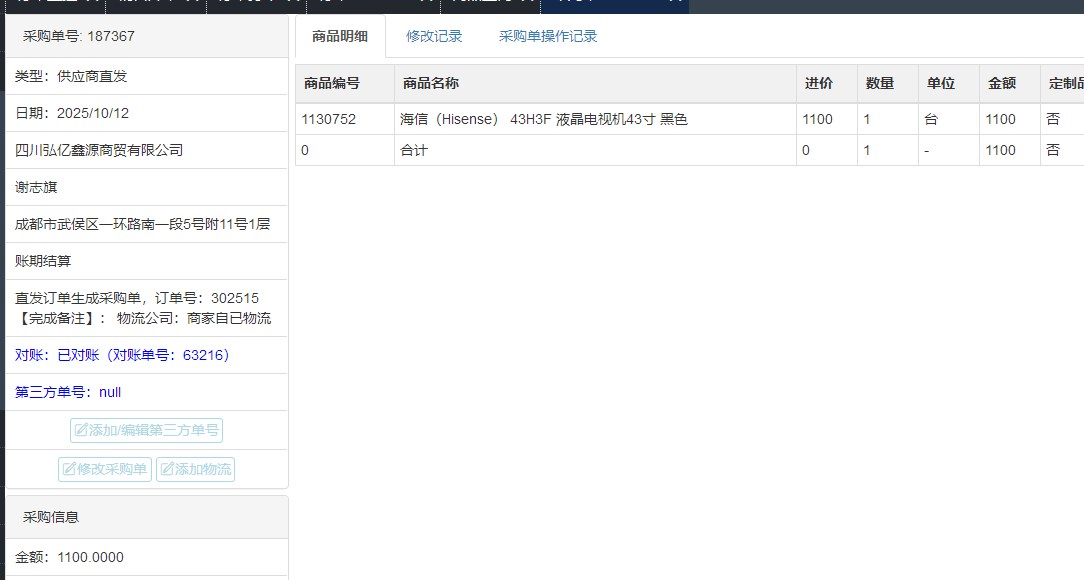Select the 单位 column header

[x=941, y=84]
